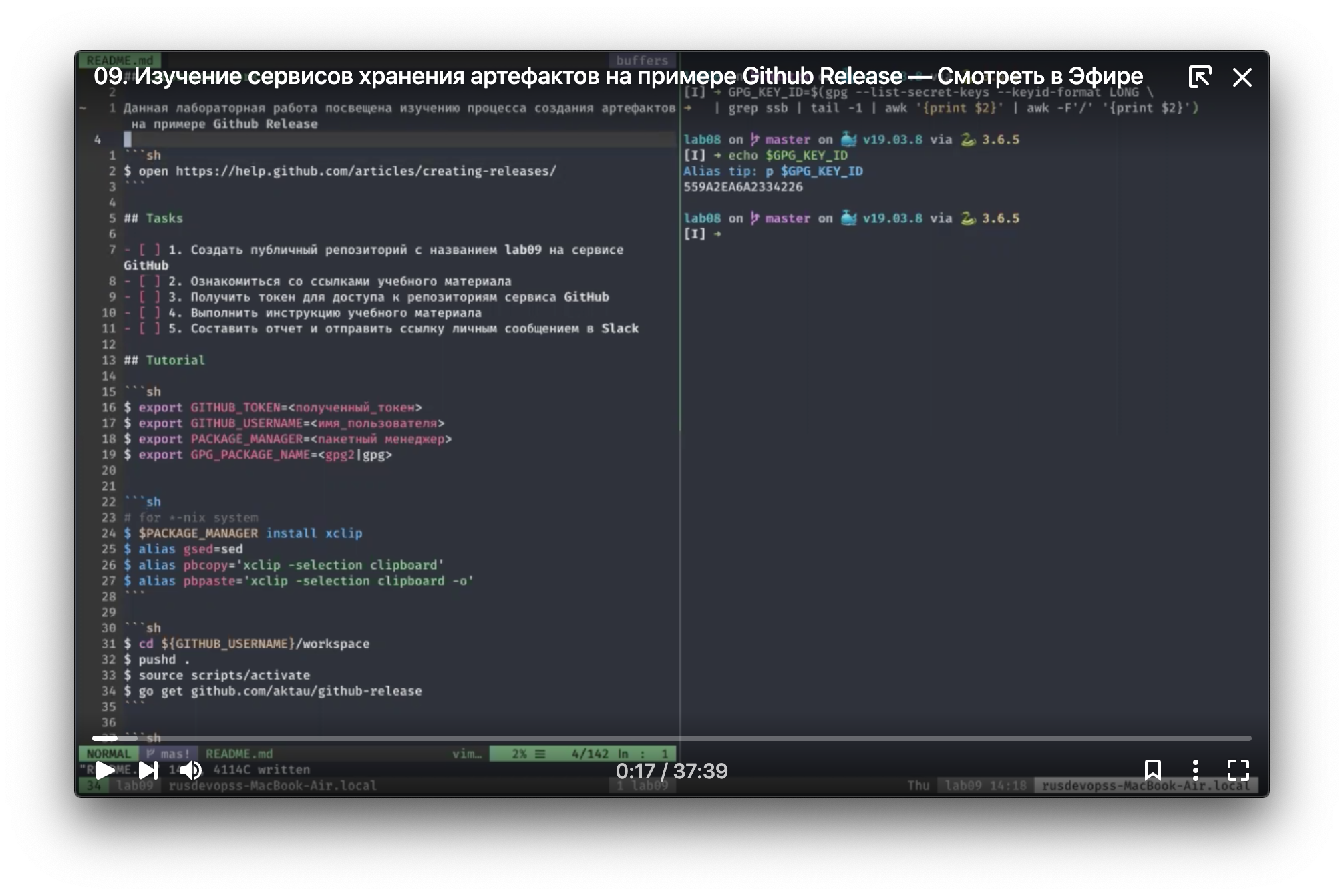Check task 3 checkbox about GitHub token
This screenshot has height=896, width=1344.
pyautogui.click(x=149, y=297)
